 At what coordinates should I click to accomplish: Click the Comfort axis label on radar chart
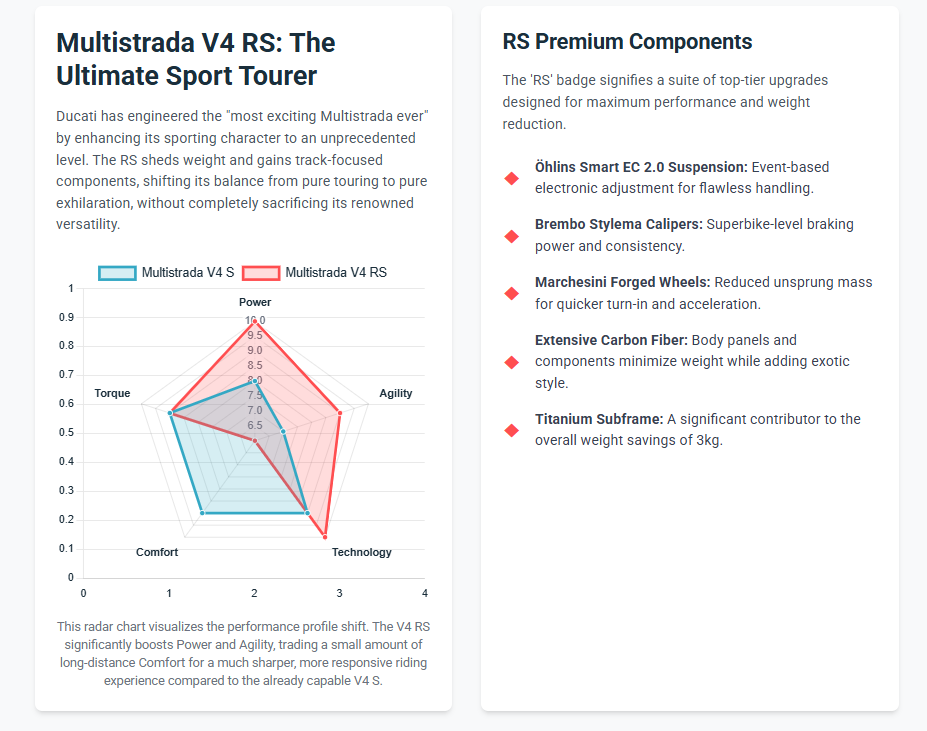157,553
